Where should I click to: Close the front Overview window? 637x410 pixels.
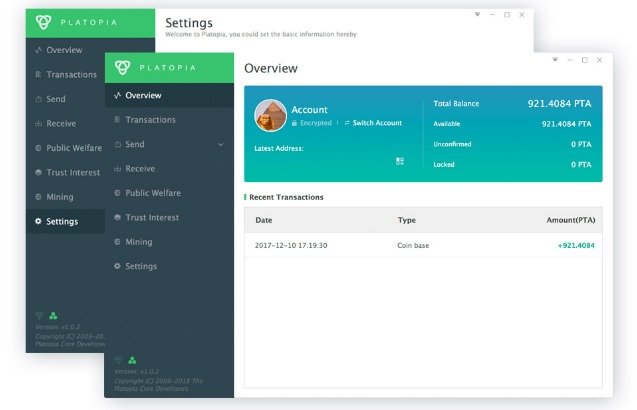[x=599, y=60]
